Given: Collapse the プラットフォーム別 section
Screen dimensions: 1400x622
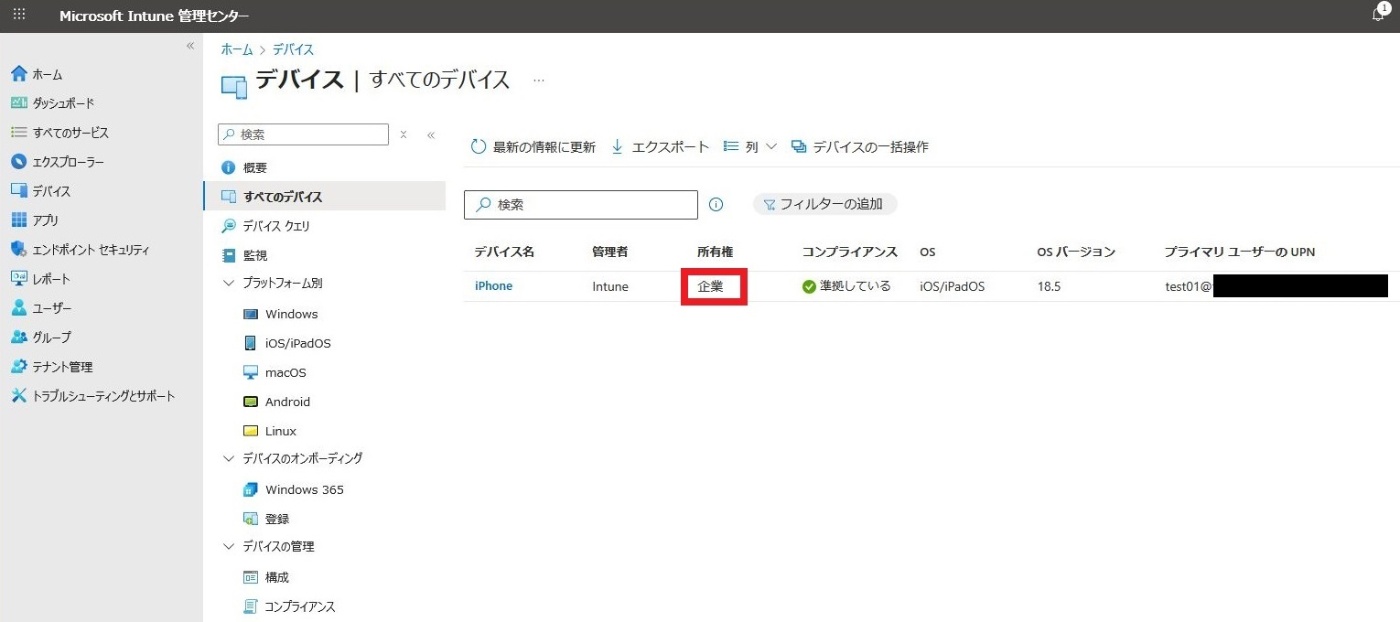Looking at the screenshot, I should [228, 283].
